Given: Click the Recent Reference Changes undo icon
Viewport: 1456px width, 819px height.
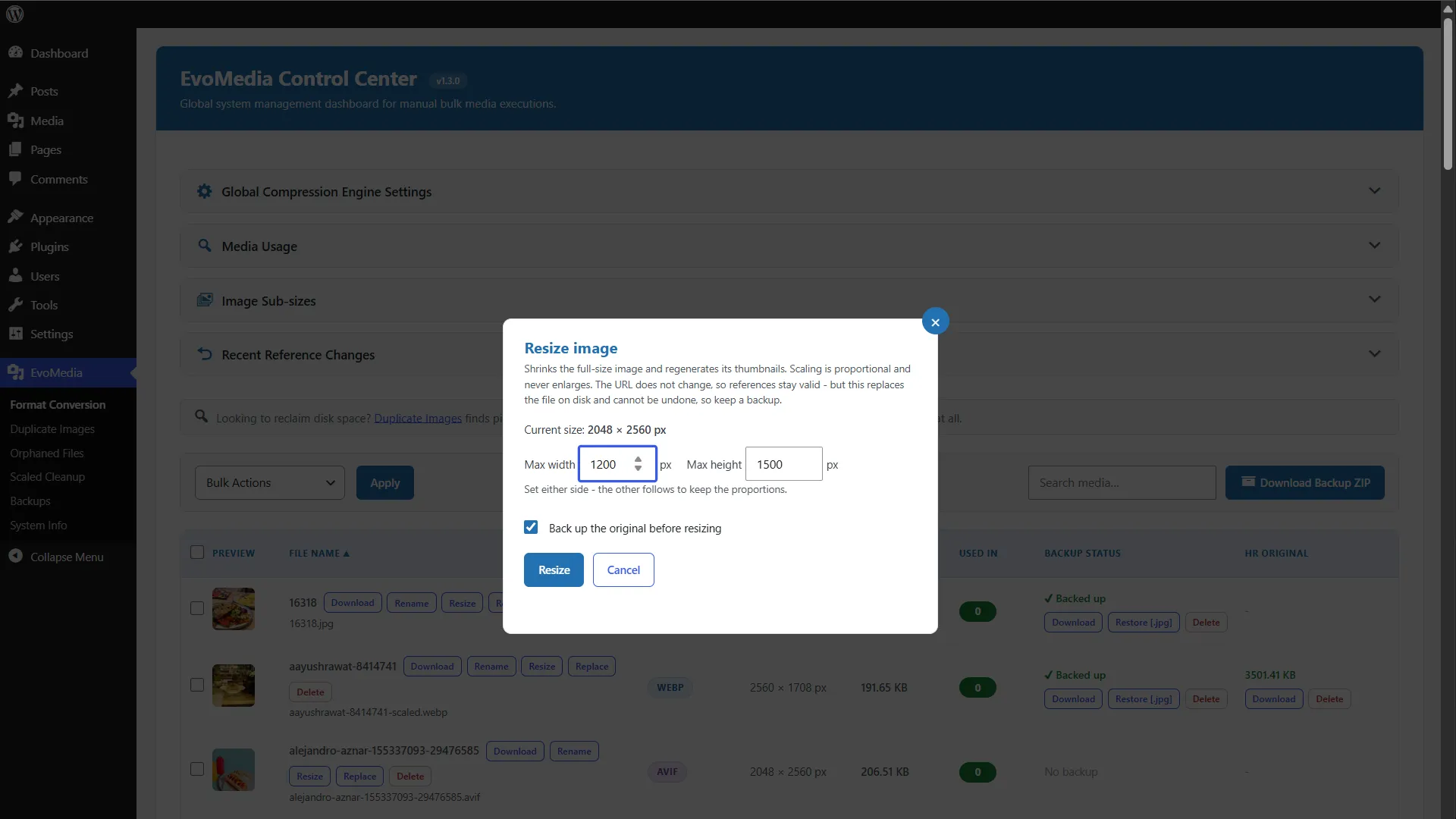Looking at the screenshot, I should (x=204, y=354).
